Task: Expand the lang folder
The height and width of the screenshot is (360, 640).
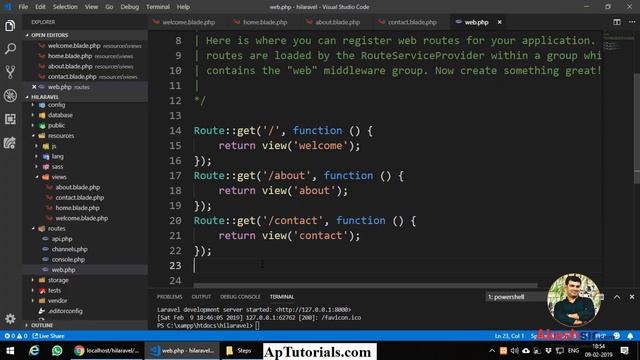Action: click(x=57, y=156)
